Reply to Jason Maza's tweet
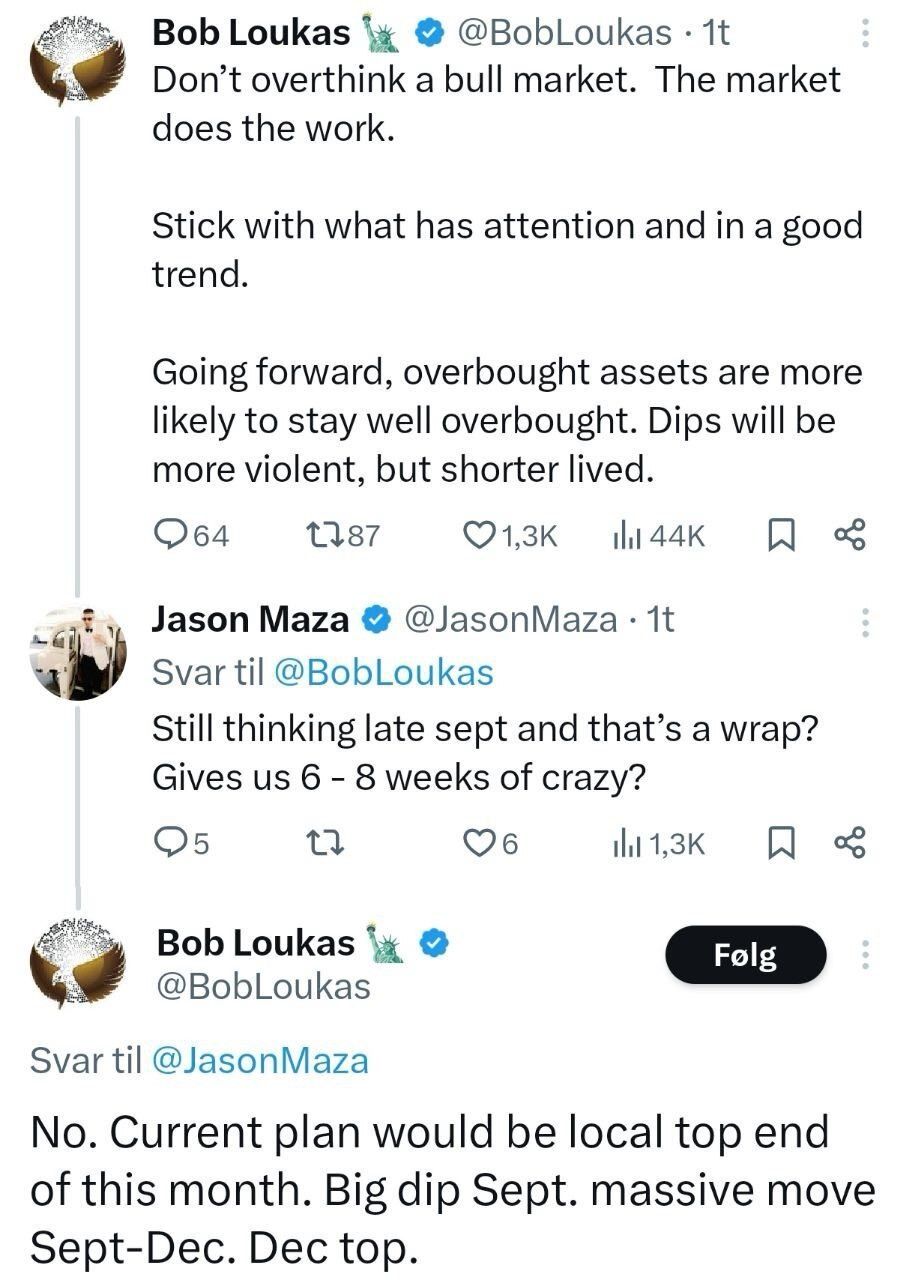This screenshot has width=914, height=1280. 171,844
